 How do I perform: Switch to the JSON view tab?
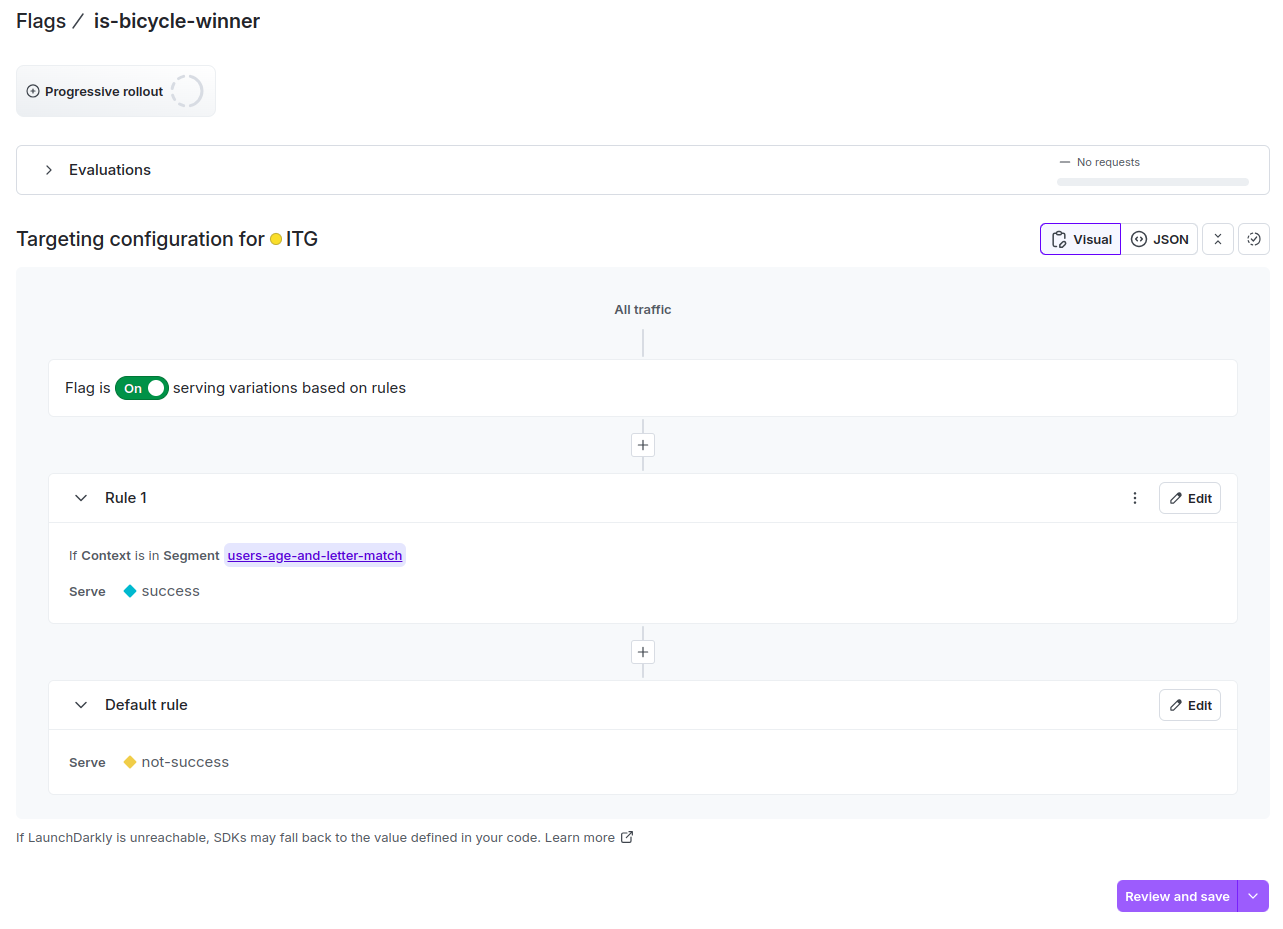[1159, 239]
